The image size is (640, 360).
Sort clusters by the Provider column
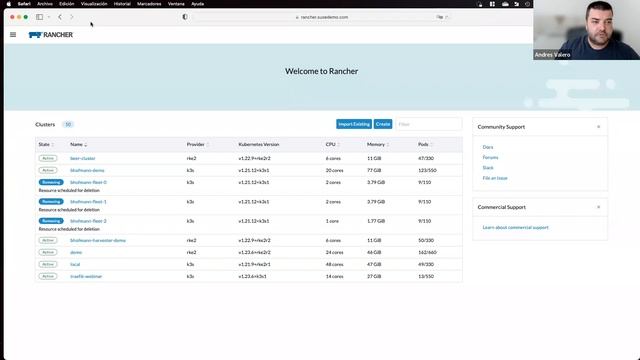click(198, 144)
